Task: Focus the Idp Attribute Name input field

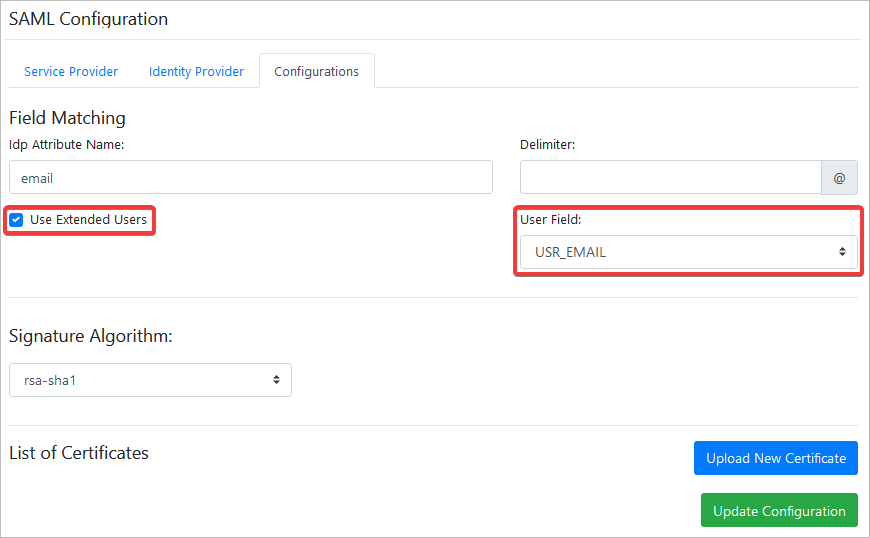Action: [x=250, y=178]
